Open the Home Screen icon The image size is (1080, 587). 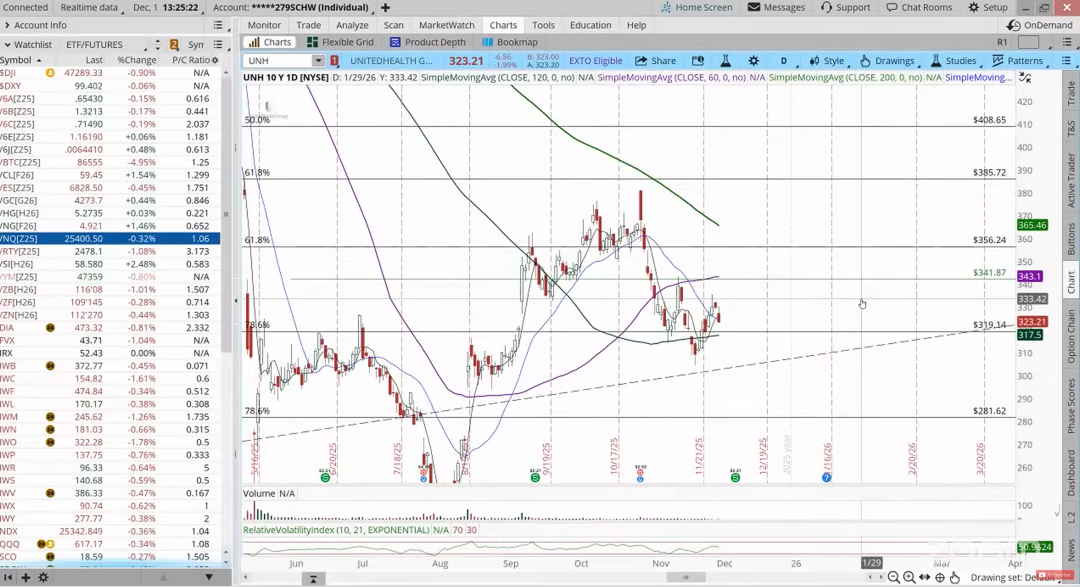[x=666, y=7]
